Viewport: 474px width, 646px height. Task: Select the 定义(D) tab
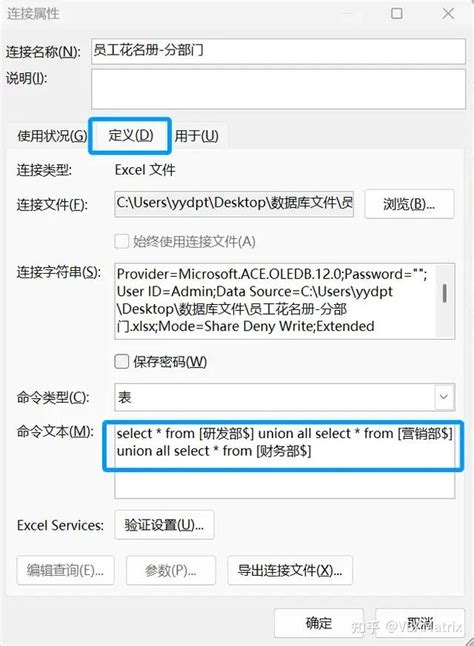click(x=131, y=135)
